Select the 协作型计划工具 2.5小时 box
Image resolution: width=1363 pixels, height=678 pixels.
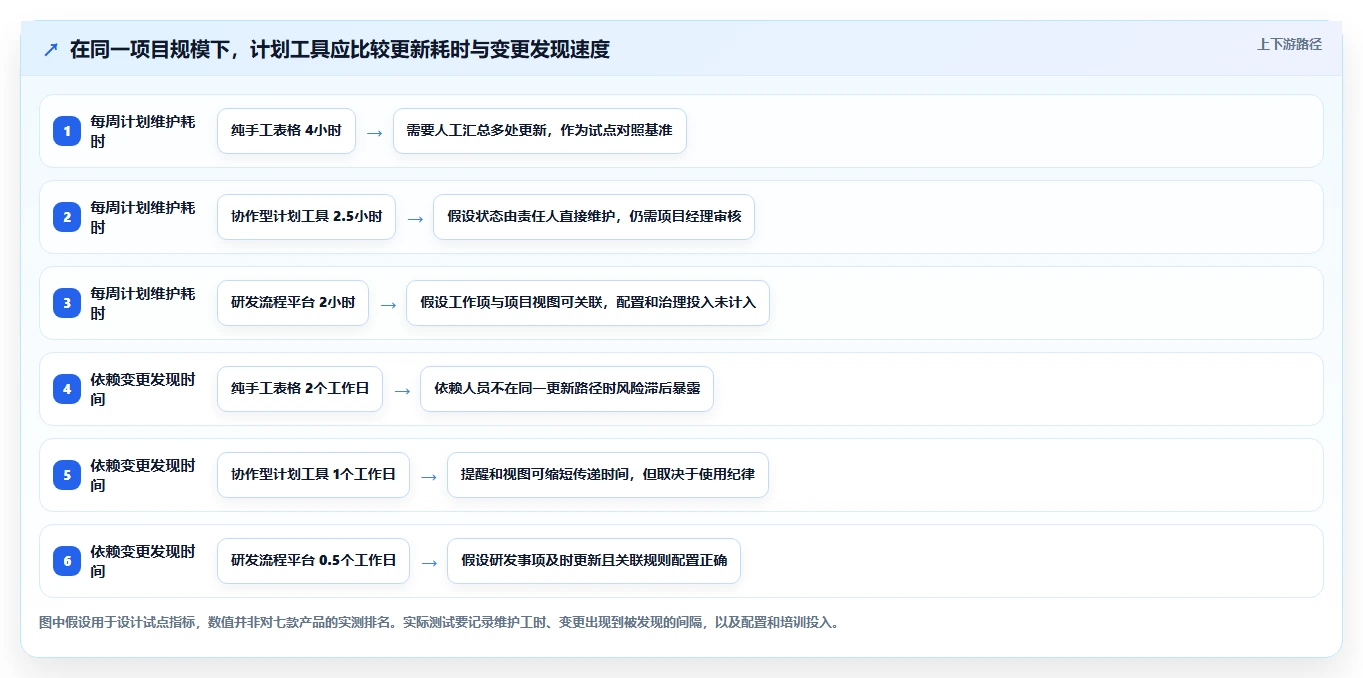[x=306, y=217]
